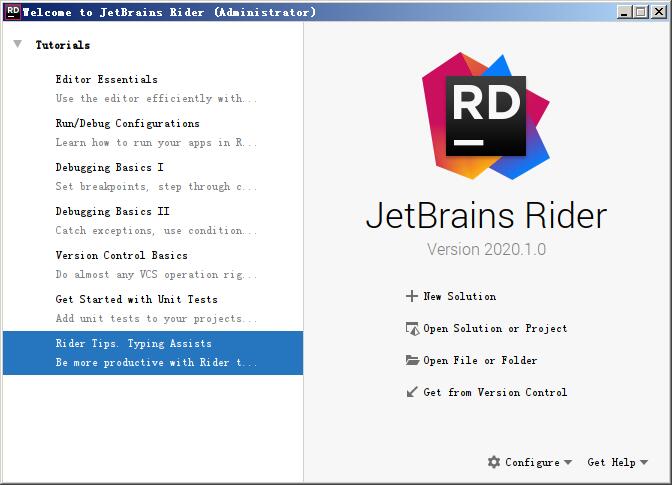Select Rider Tips. Typing Assists tutorial
The height and width of the screenshot is (485, 672).
point(153,353)
